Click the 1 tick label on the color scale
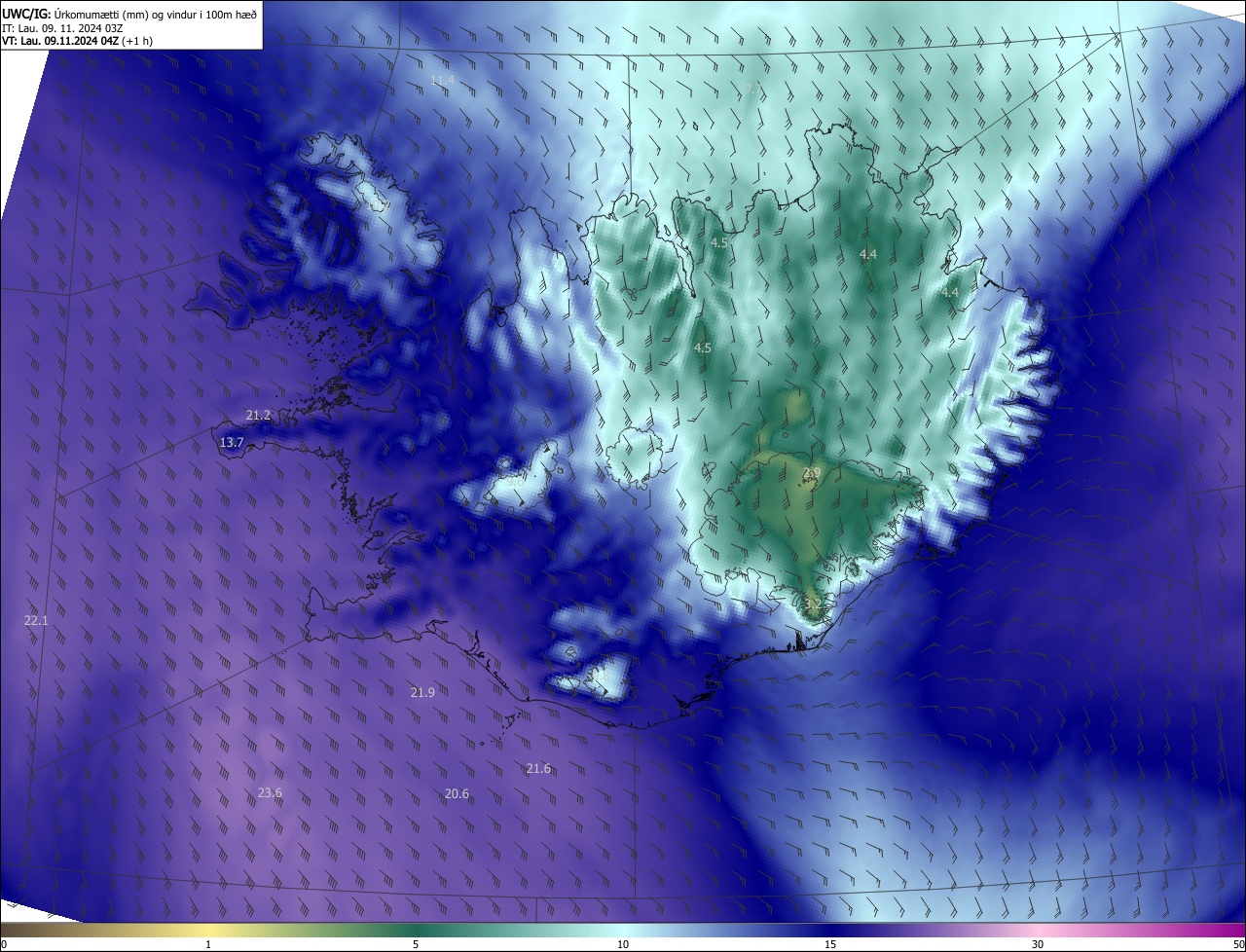 (x=208, y=944)
